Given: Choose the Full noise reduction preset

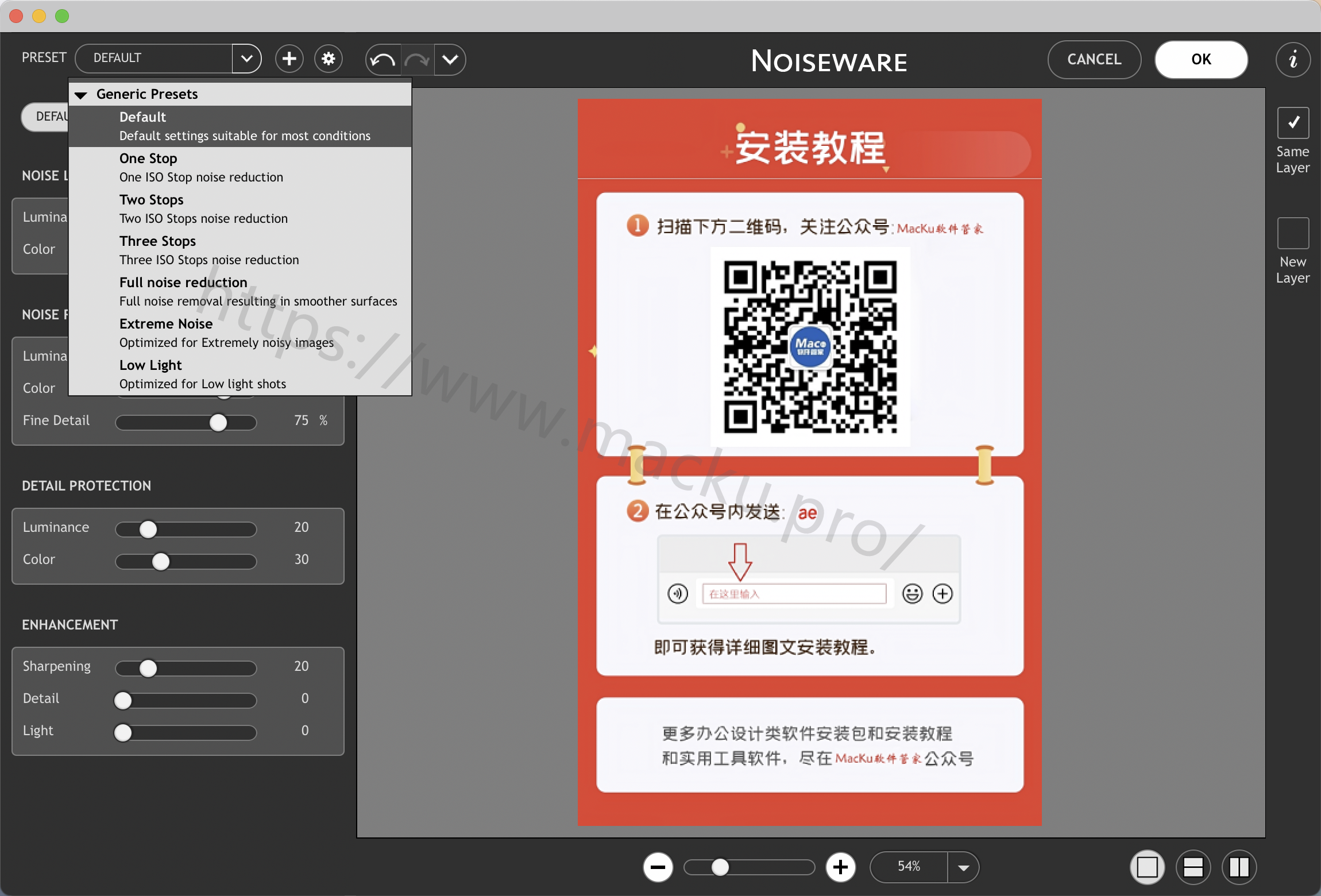Looking at the screenshot, I should [x=240, y=292].
